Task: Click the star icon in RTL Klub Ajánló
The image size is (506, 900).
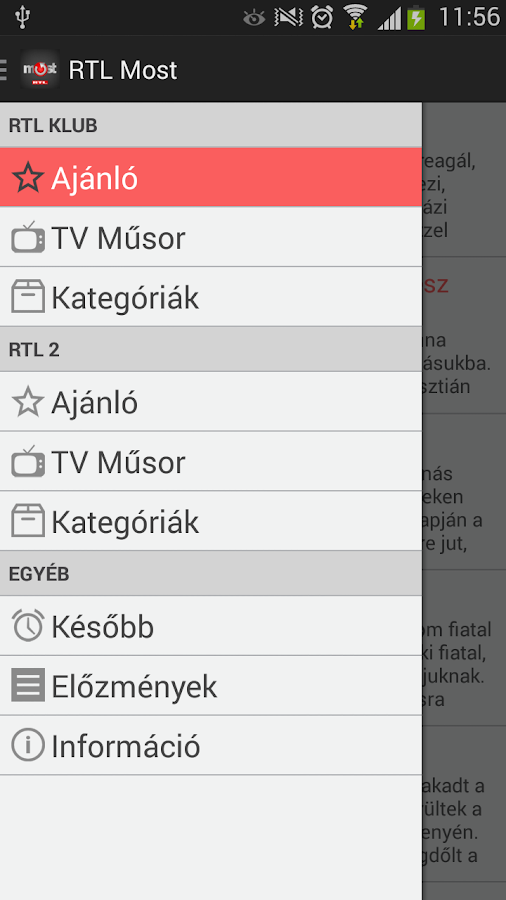Action: click(28, 177)
